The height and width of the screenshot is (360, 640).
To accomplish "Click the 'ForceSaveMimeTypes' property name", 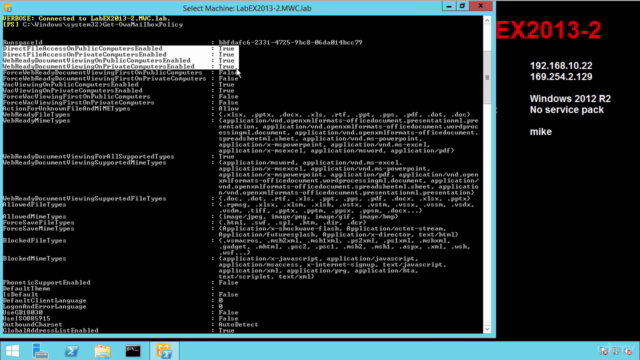I will [x=39, y=228].
